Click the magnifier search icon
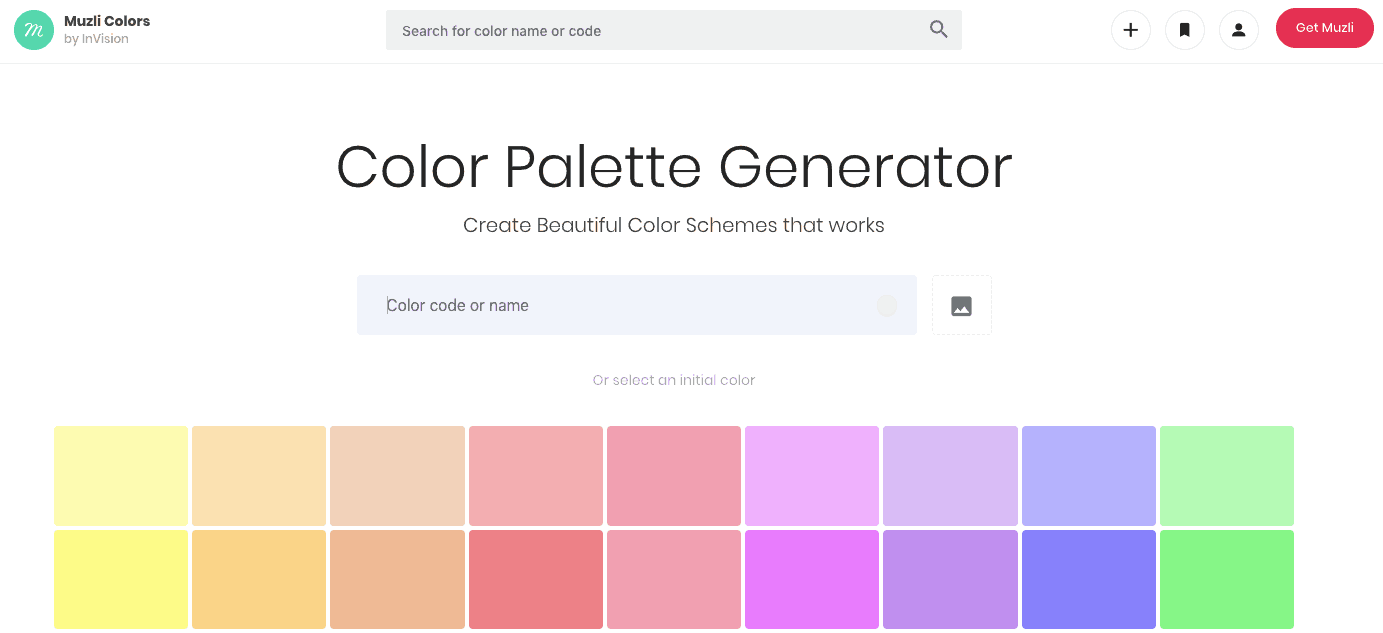This screenshot has width=1383, height=633. (x=938, y=30)
